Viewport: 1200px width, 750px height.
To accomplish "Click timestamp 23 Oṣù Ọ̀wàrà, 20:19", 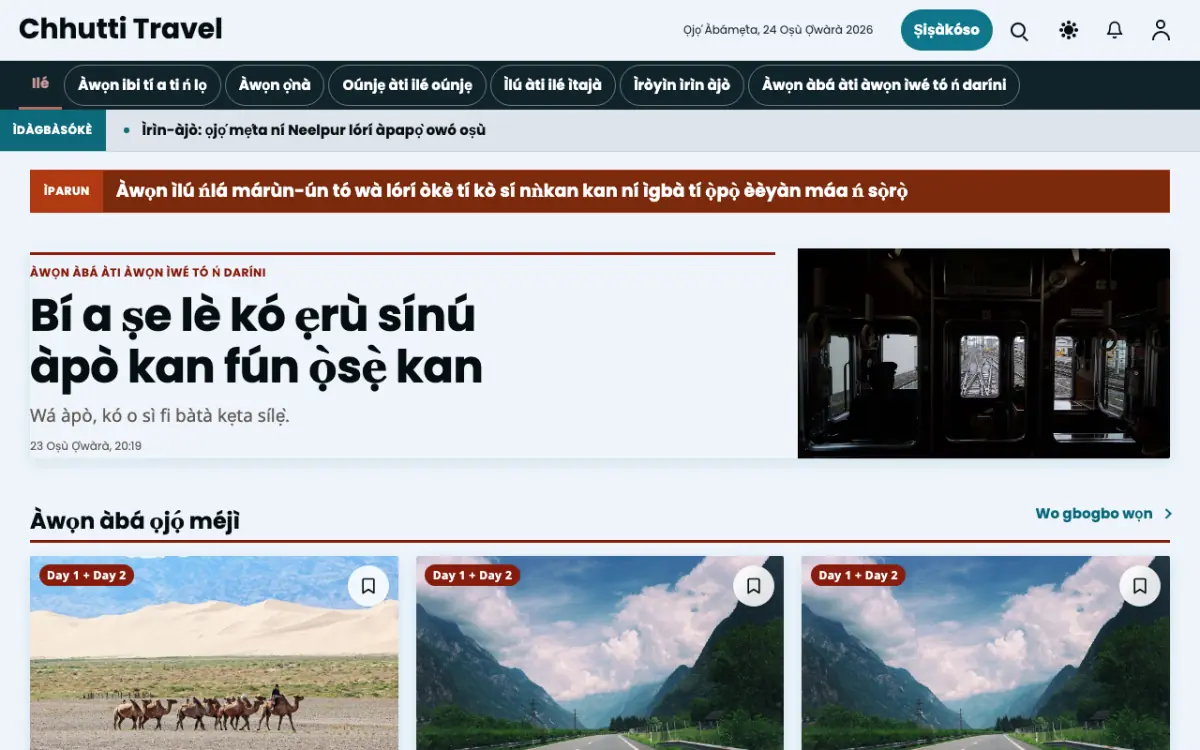I will pyautogui.click(x=86, y=446).
